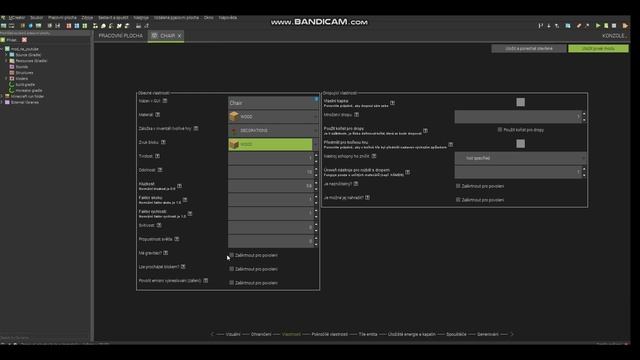
Task: Click the help icon beside Vlastní kapka
Action: point(392,103)
